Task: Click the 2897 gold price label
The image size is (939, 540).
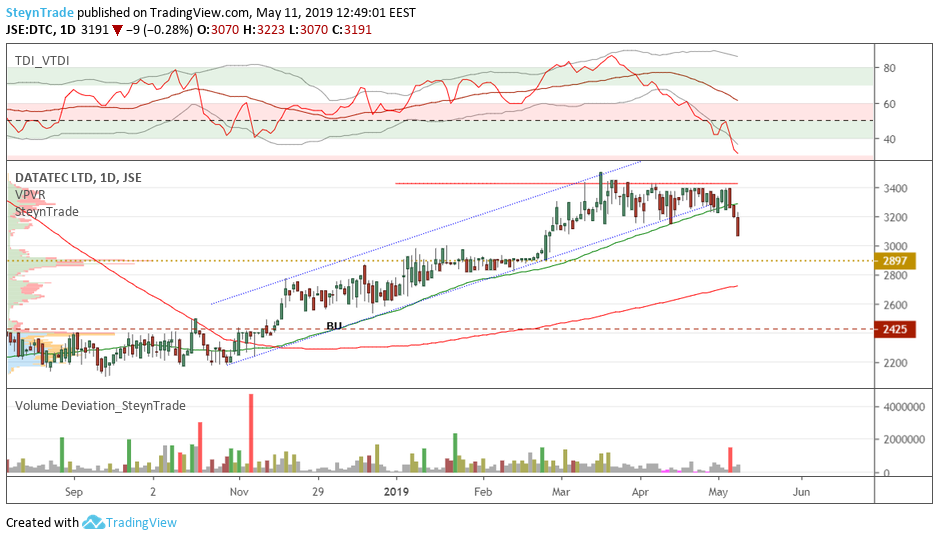Action: click(x=895, y=261)
